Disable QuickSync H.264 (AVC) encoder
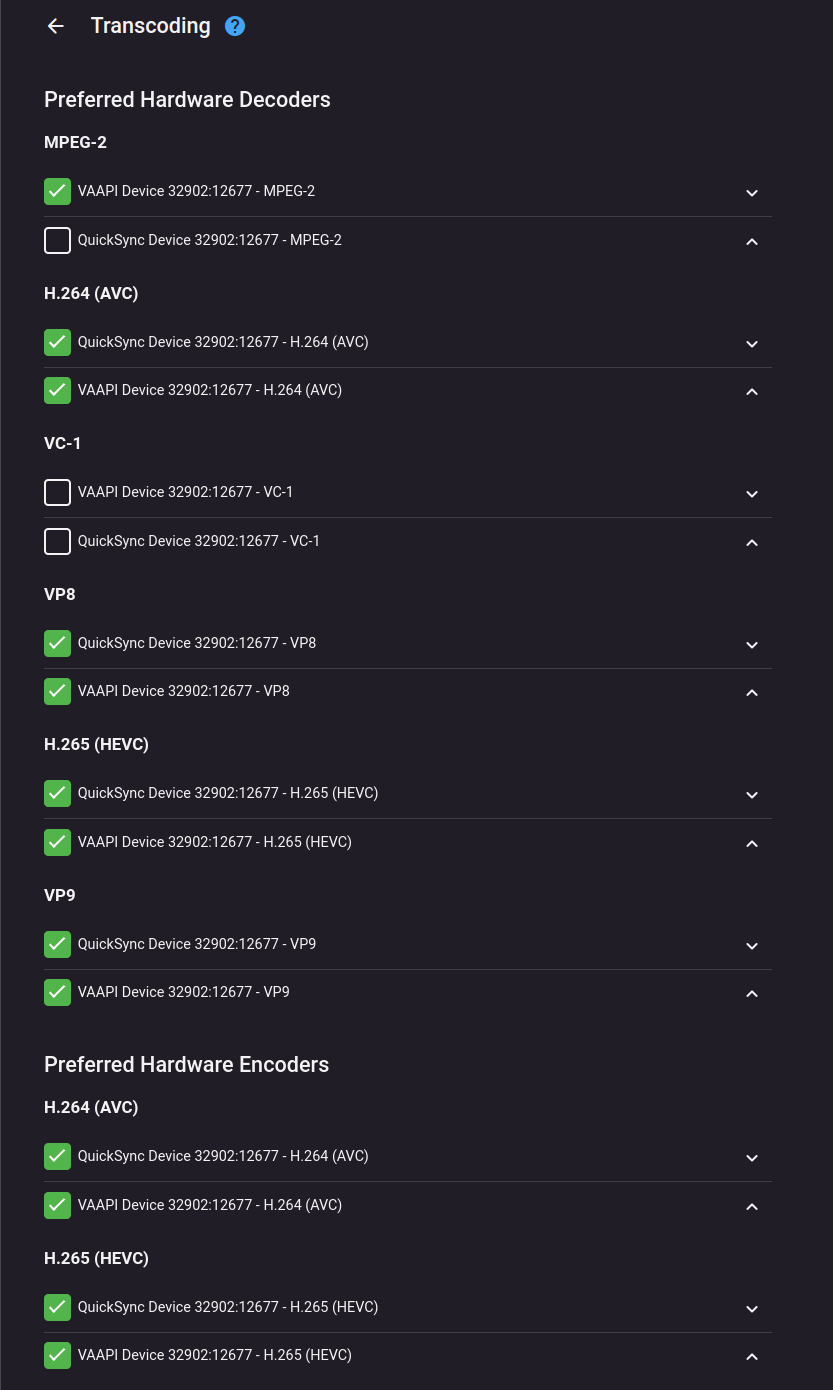Screen dimensions: 833x1390 point(57,1156)
